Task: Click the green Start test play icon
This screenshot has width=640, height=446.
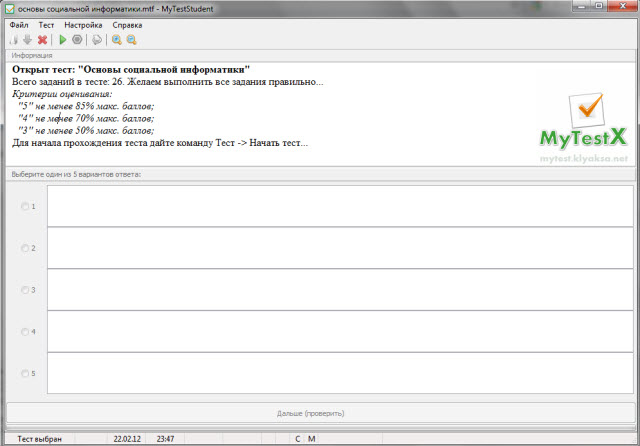Action: pos(63,40)
